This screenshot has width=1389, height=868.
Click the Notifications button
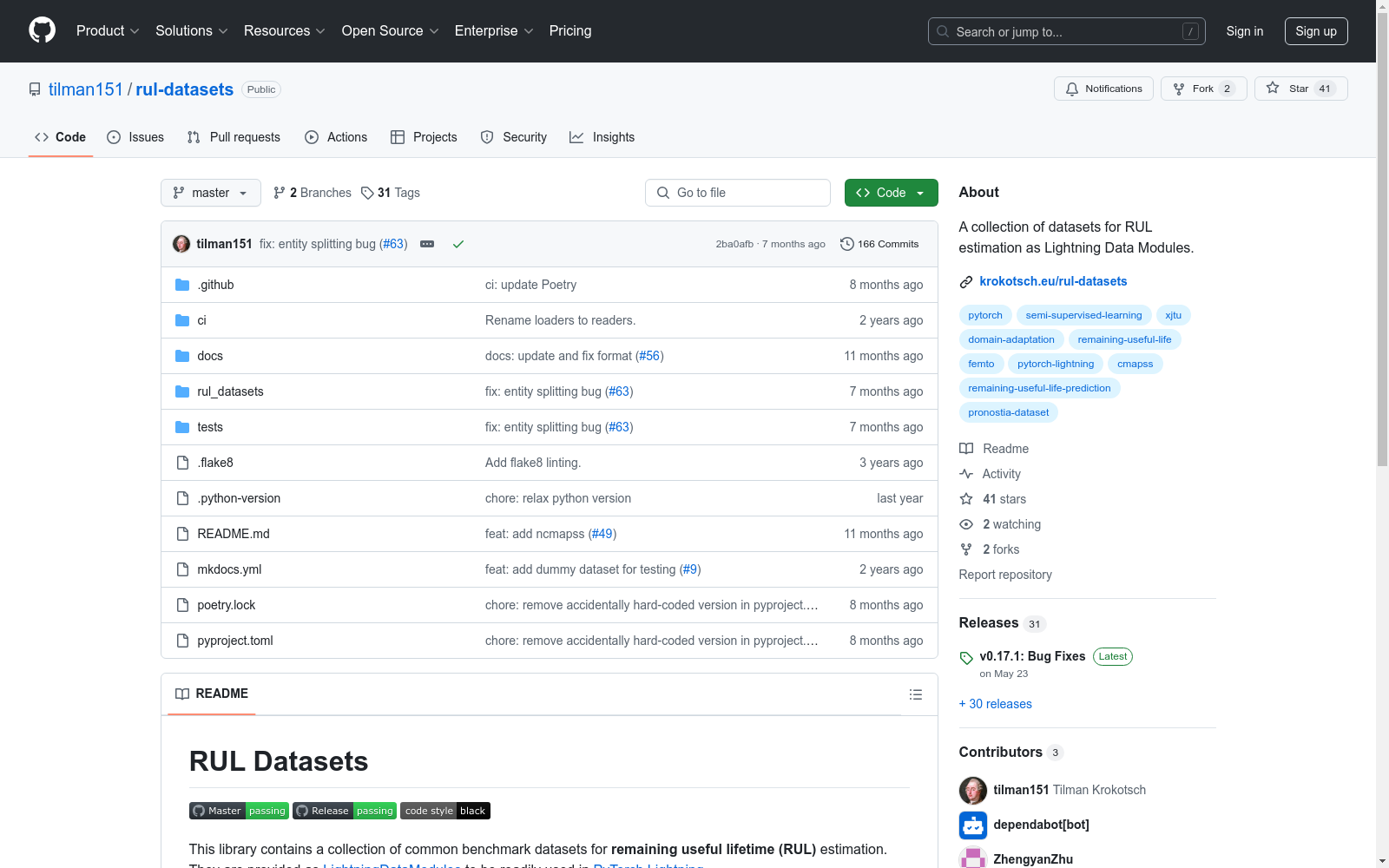tap(1103, 89)
